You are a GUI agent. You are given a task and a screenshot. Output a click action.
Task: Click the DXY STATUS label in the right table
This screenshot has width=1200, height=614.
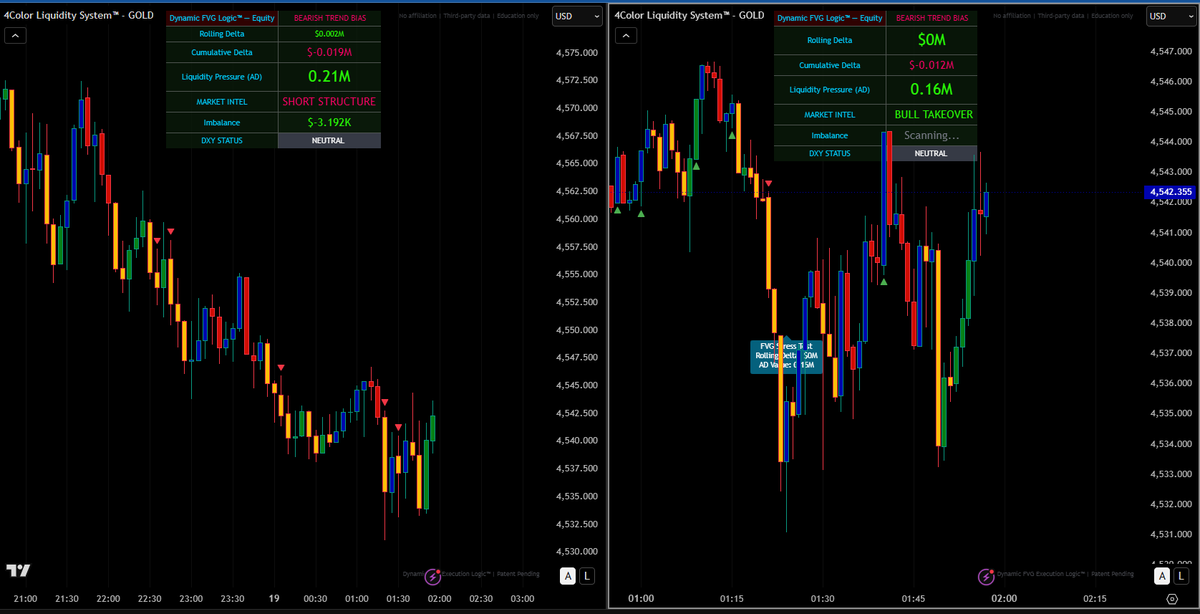(x=830, y=153)
